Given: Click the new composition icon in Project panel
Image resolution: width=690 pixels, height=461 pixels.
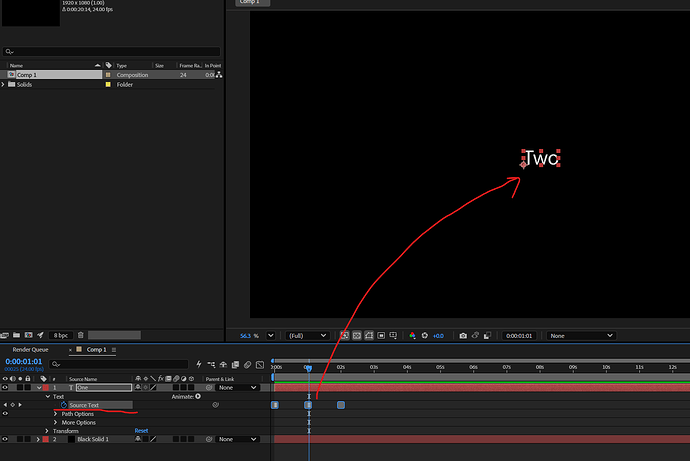Looking at the screenshot, I should click(x=29, y=335).
